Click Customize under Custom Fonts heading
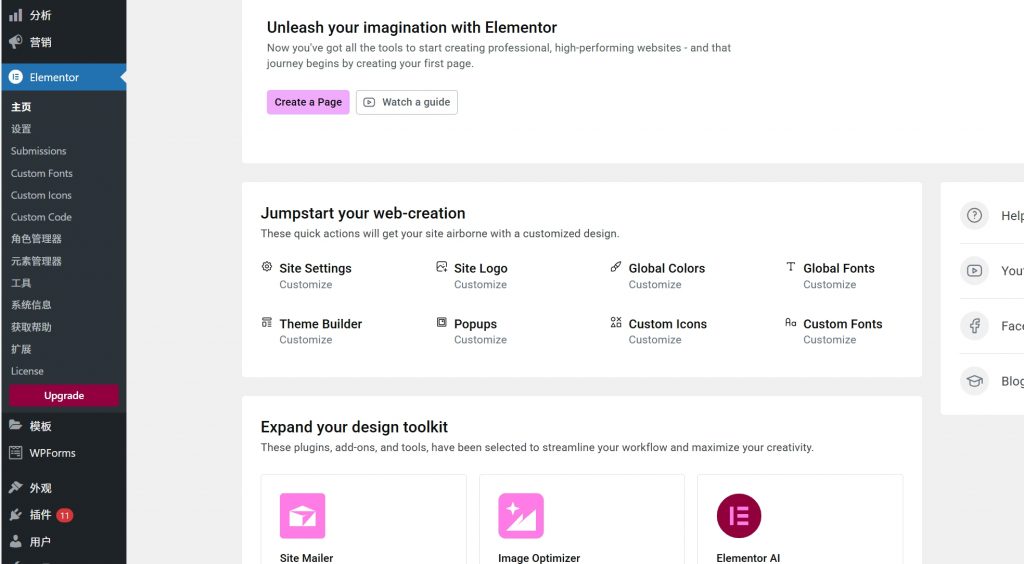 pos(829,339)
